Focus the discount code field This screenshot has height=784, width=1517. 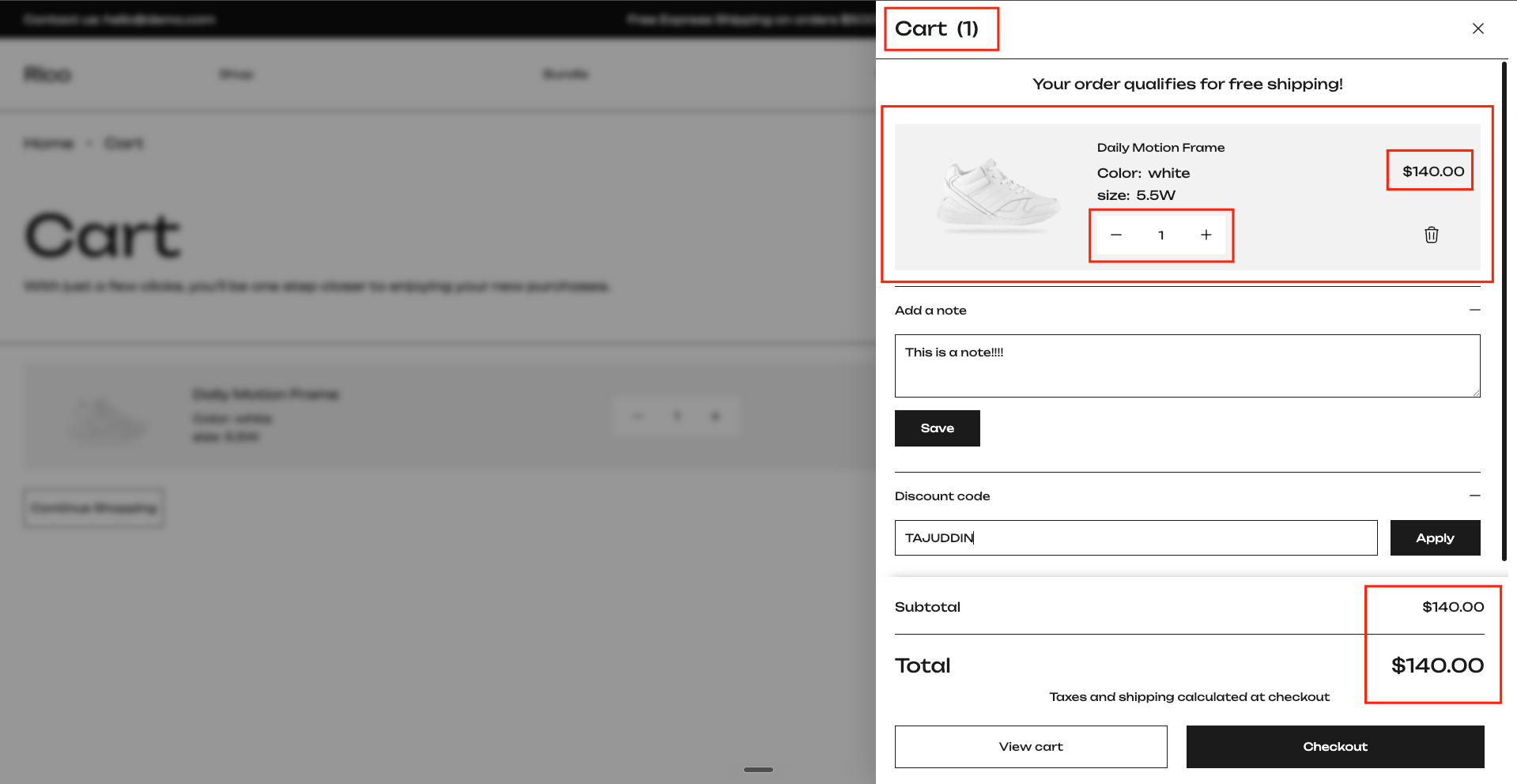(x=1136, y=537)
